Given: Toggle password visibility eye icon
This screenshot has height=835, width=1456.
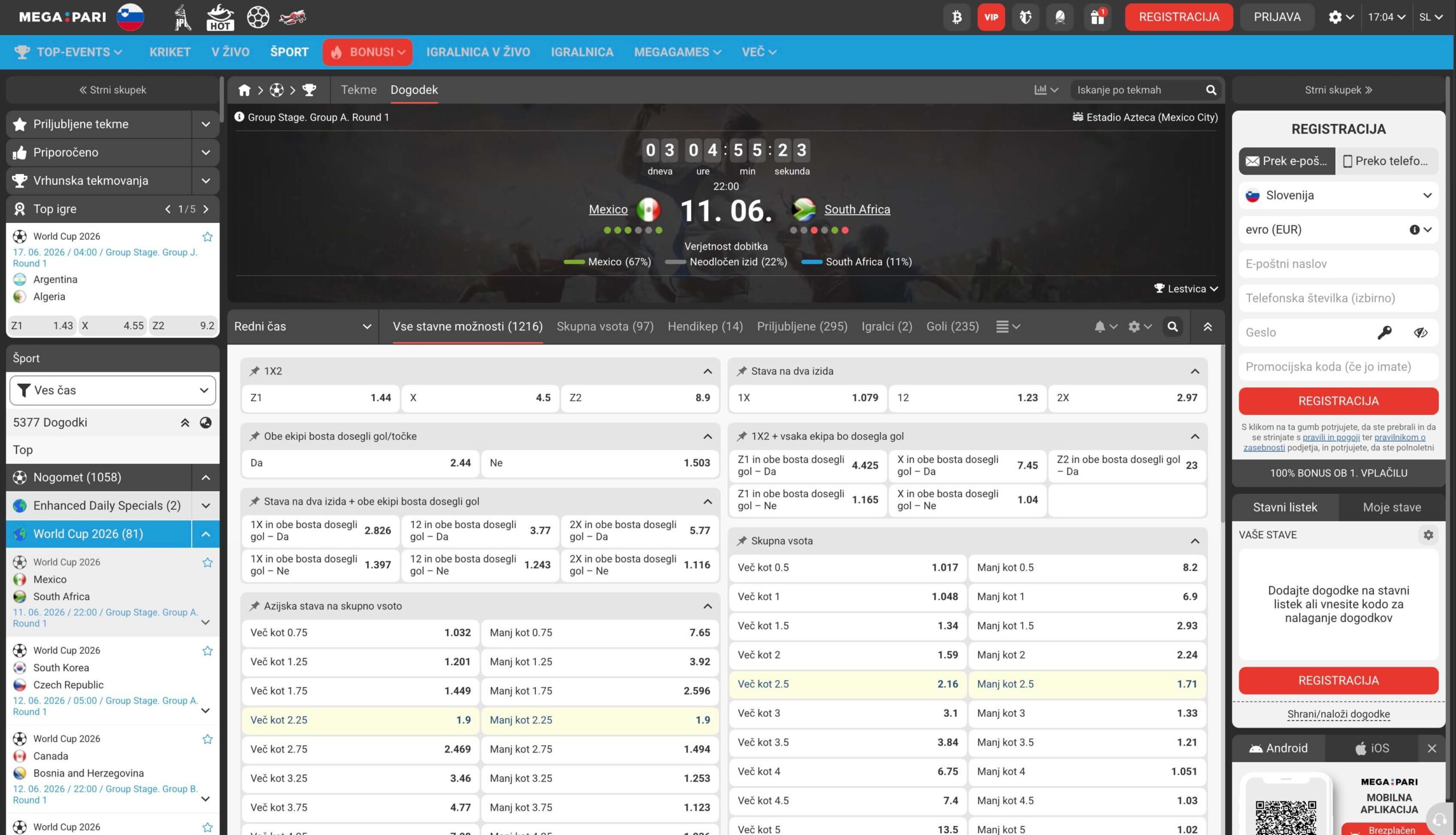Looking at the screenshot, I should [1420, 333].
